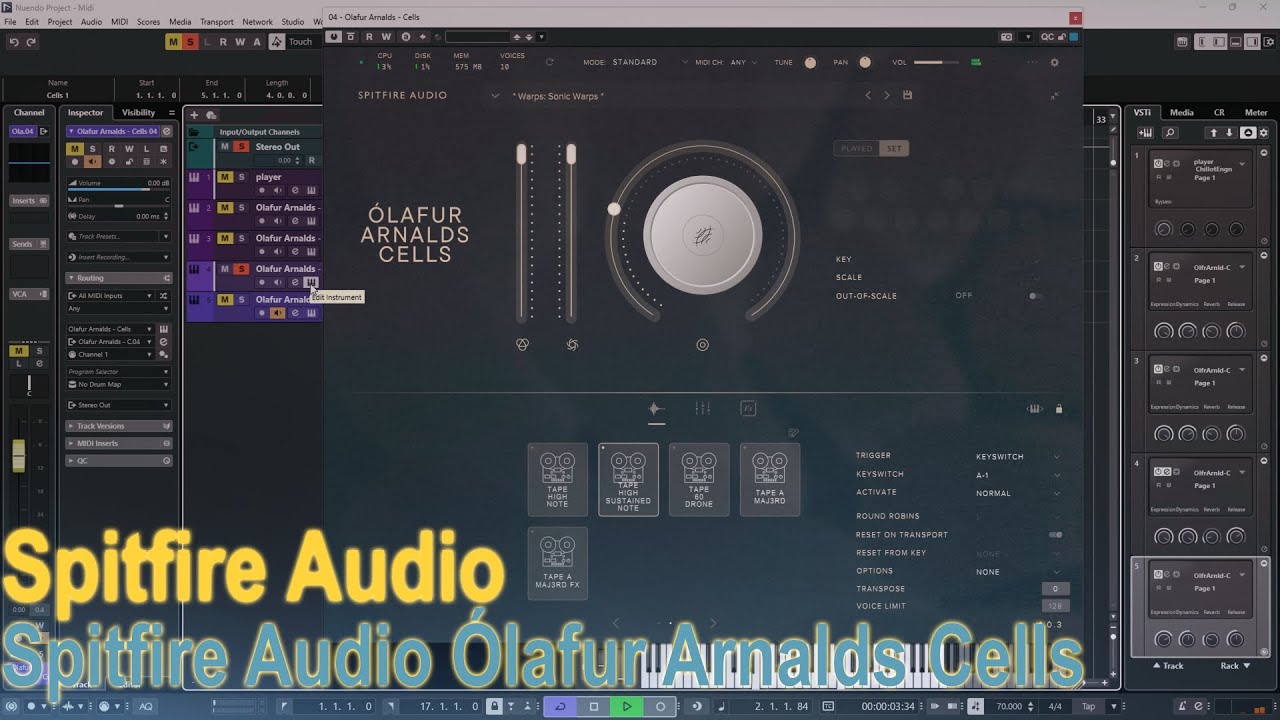Click the Undo arrow in Nuendo toolbar
Image resolution: width=1280 pixels, height=720 pixels.
[x=14, y=42]
